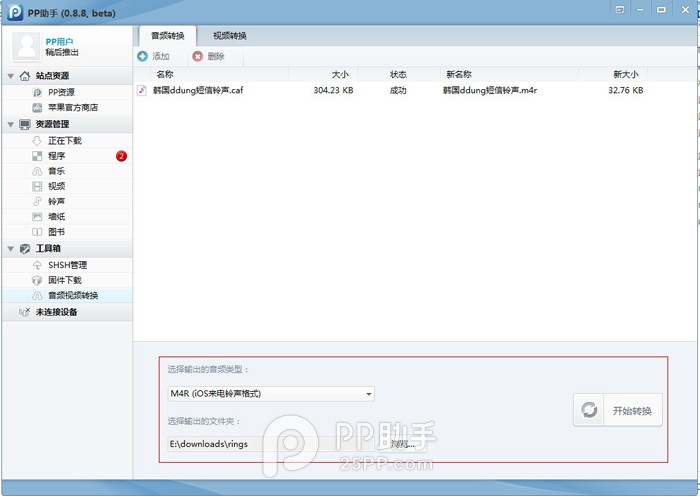
Task: Click the 成功 status cell
Action: pyautogui.click(x=398, y=91)
